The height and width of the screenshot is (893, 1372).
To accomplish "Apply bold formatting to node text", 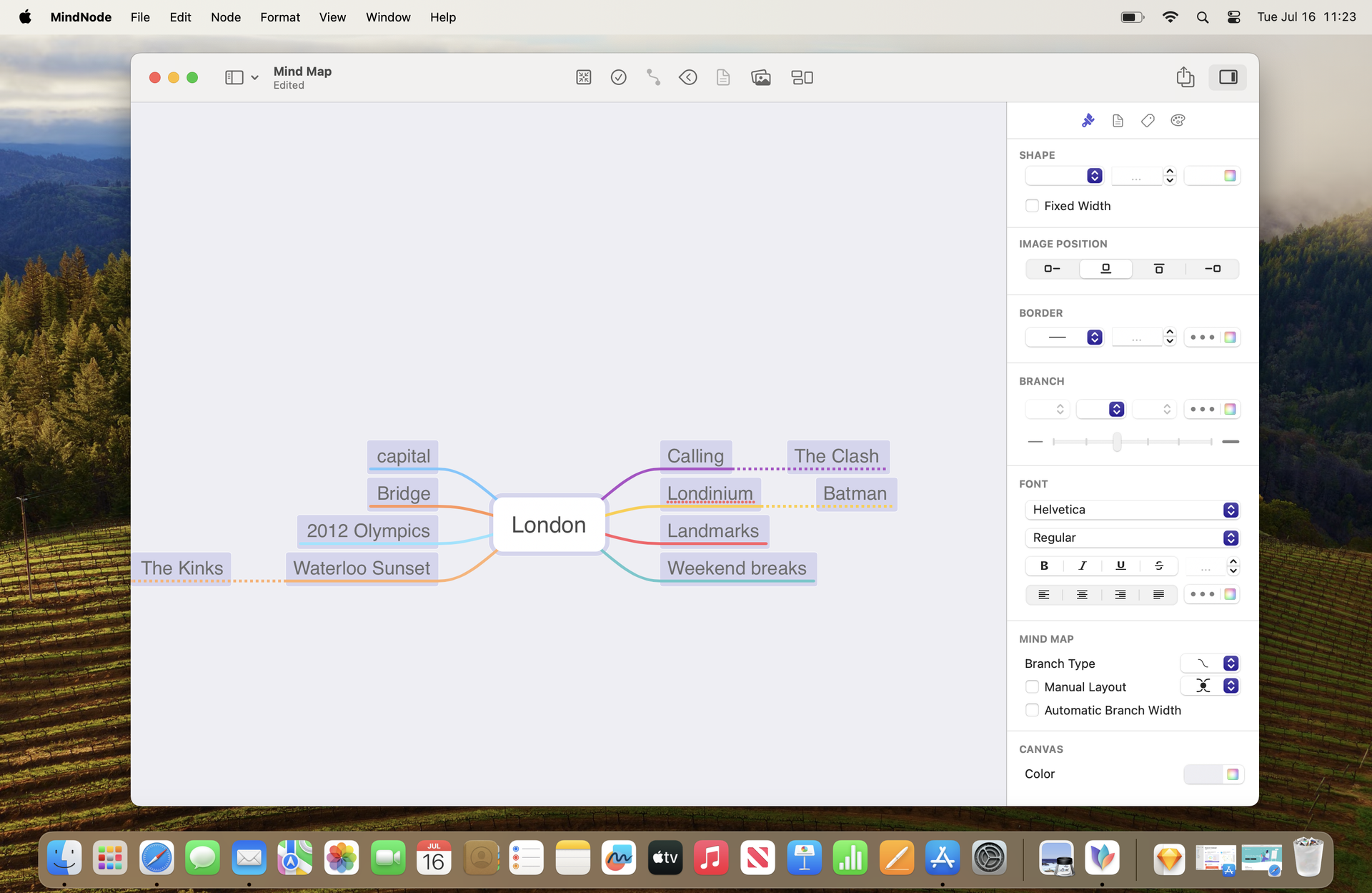I will coord(1043,566).
